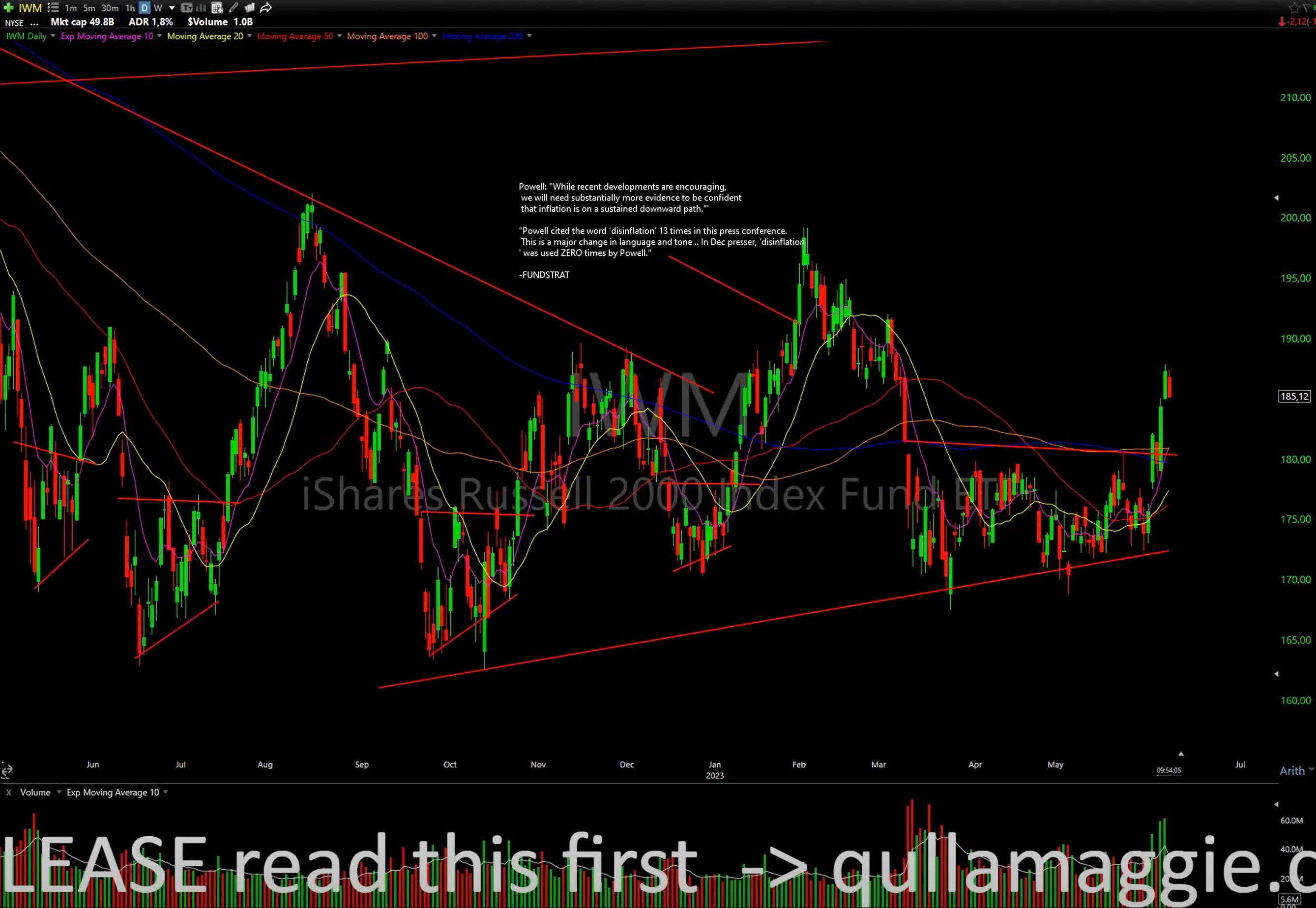
Task: Open the Volume indicator dropdown
Action: (x=58, y=792)
